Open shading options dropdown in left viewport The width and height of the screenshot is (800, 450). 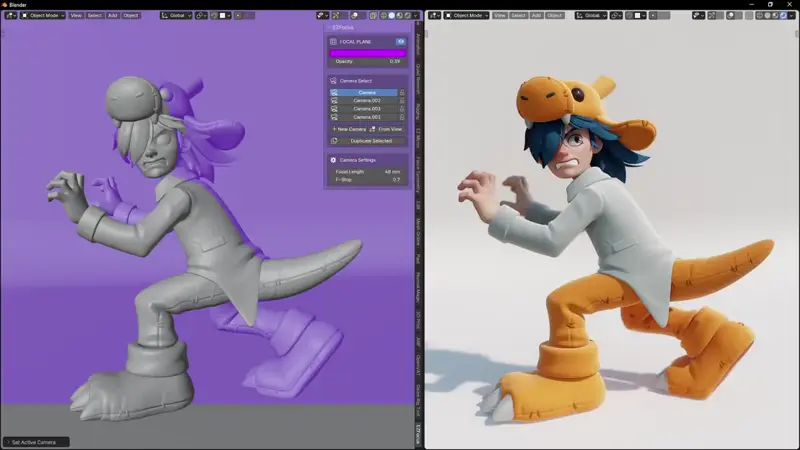(x=415, y=15)
